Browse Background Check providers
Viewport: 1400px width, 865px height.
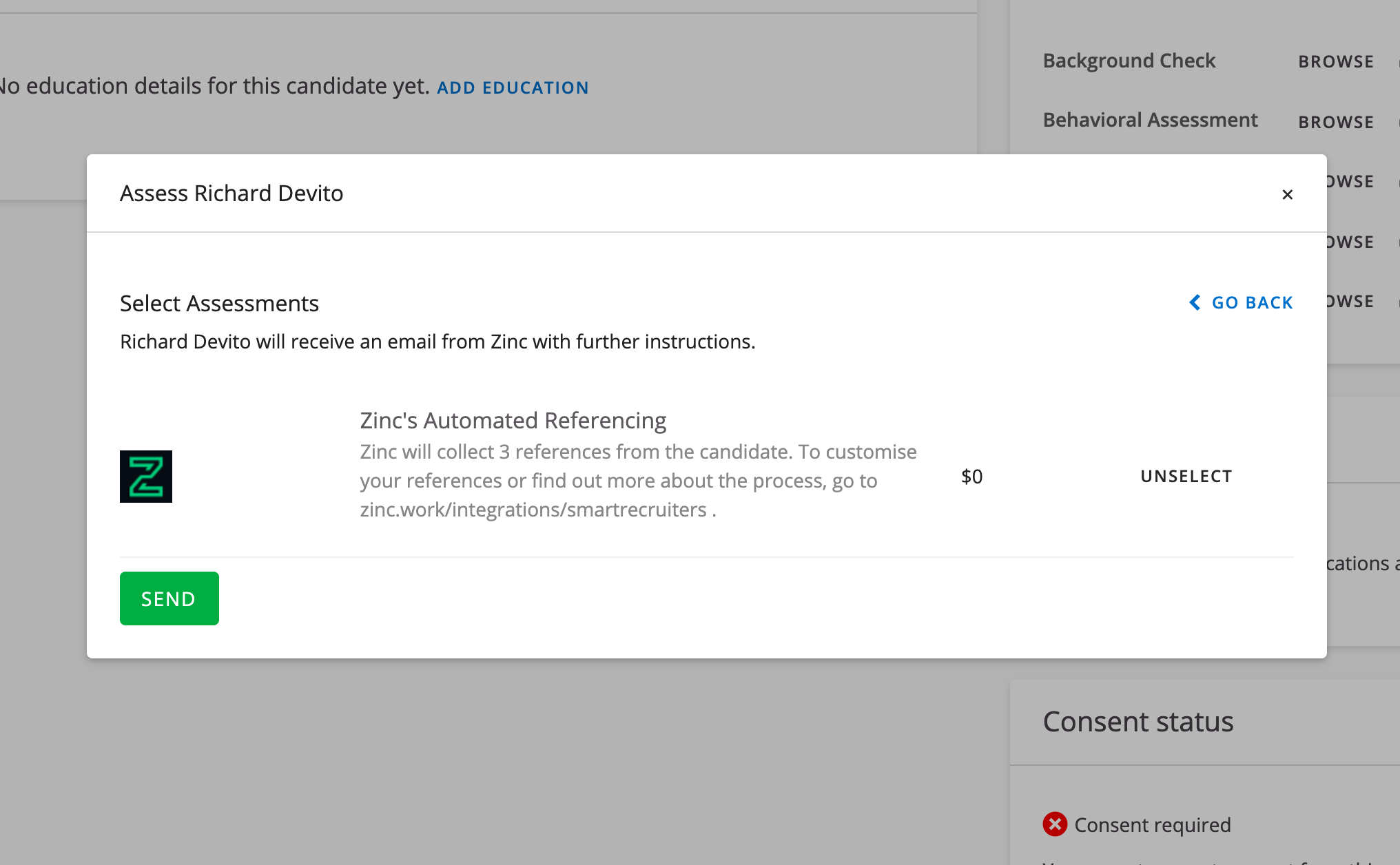click(x=1335, y=62)
